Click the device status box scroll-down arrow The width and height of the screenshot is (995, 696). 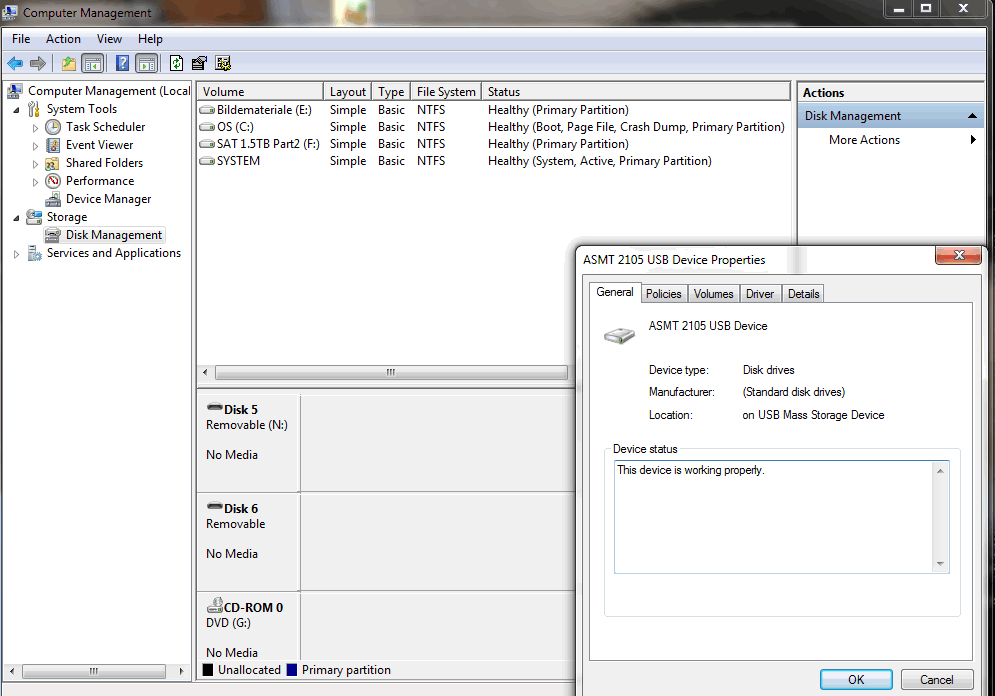pos(940,564)
